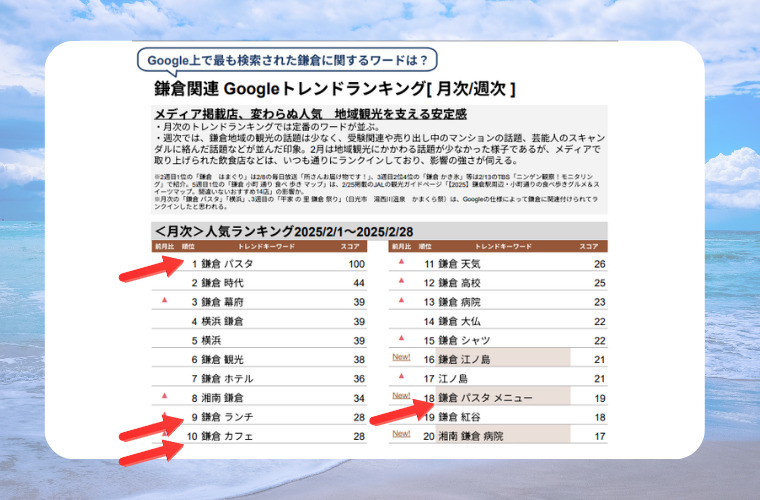Click the rank number 11
Screen dimensions: 760x500
click(429, 264)
